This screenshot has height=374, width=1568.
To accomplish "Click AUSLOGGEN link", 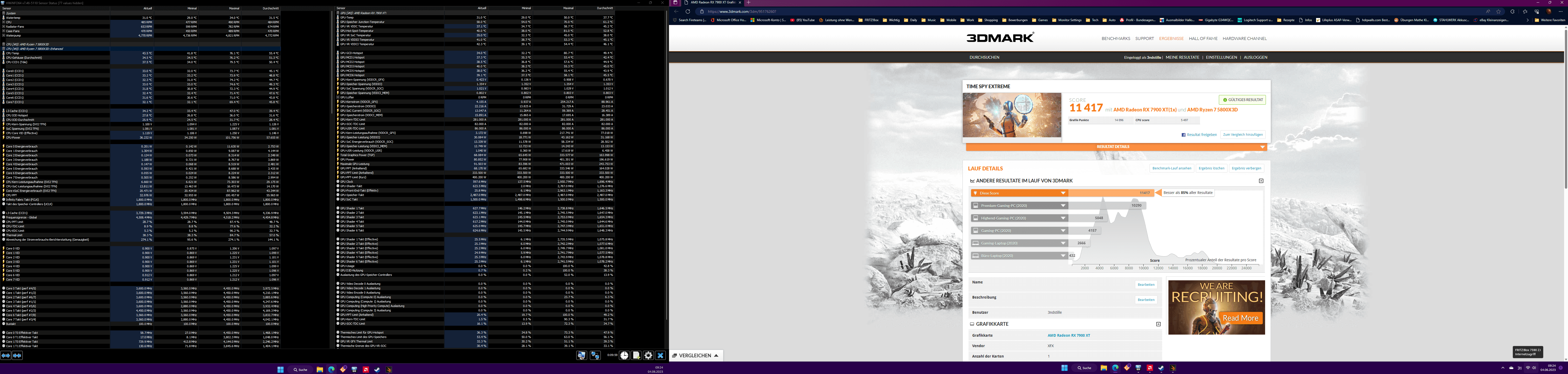I will coord(1256,57).
